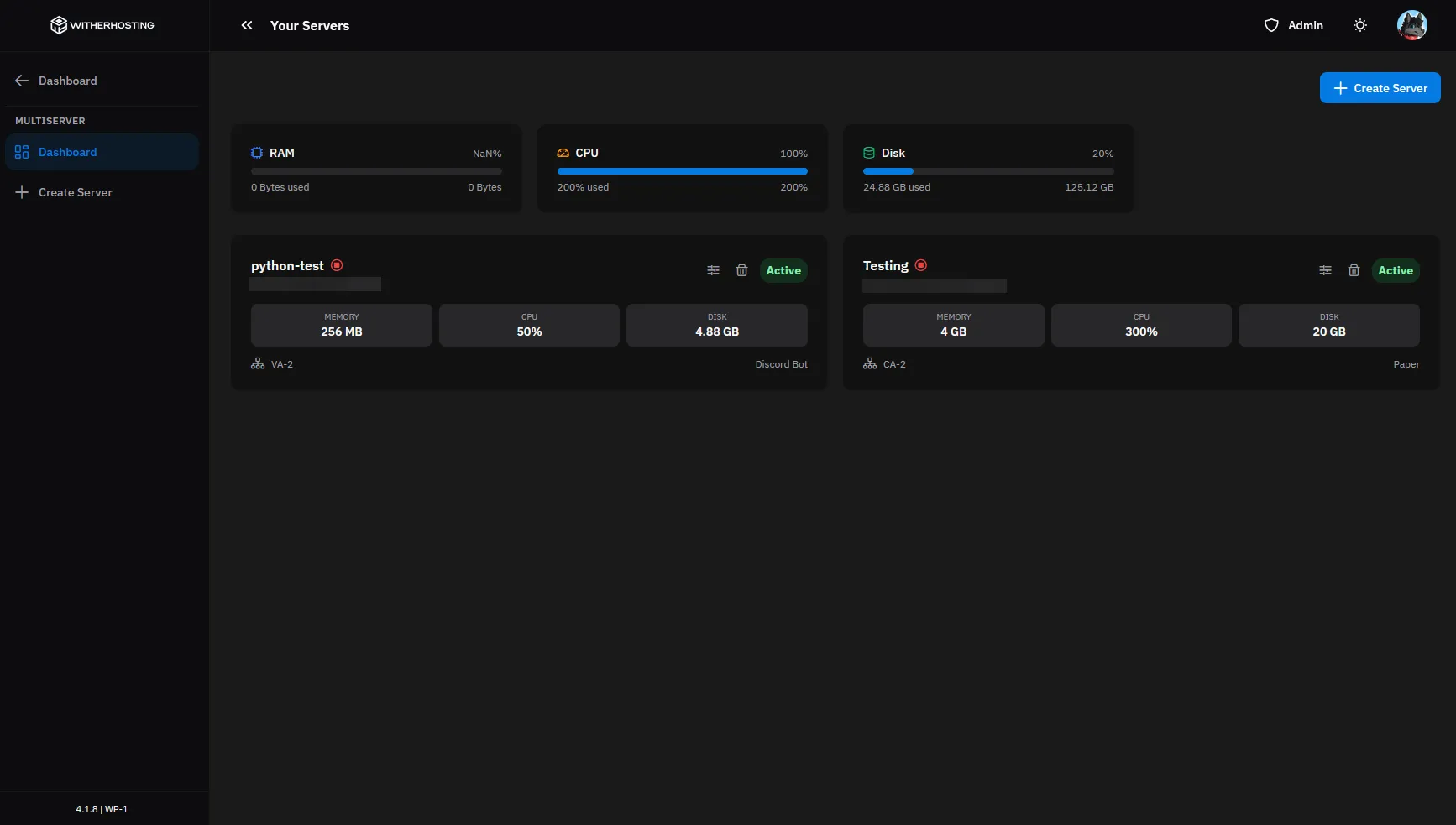Click the plus icon beside Create Server sidebar
This screenshot has height=825, width=1456.
pos(22,192)
